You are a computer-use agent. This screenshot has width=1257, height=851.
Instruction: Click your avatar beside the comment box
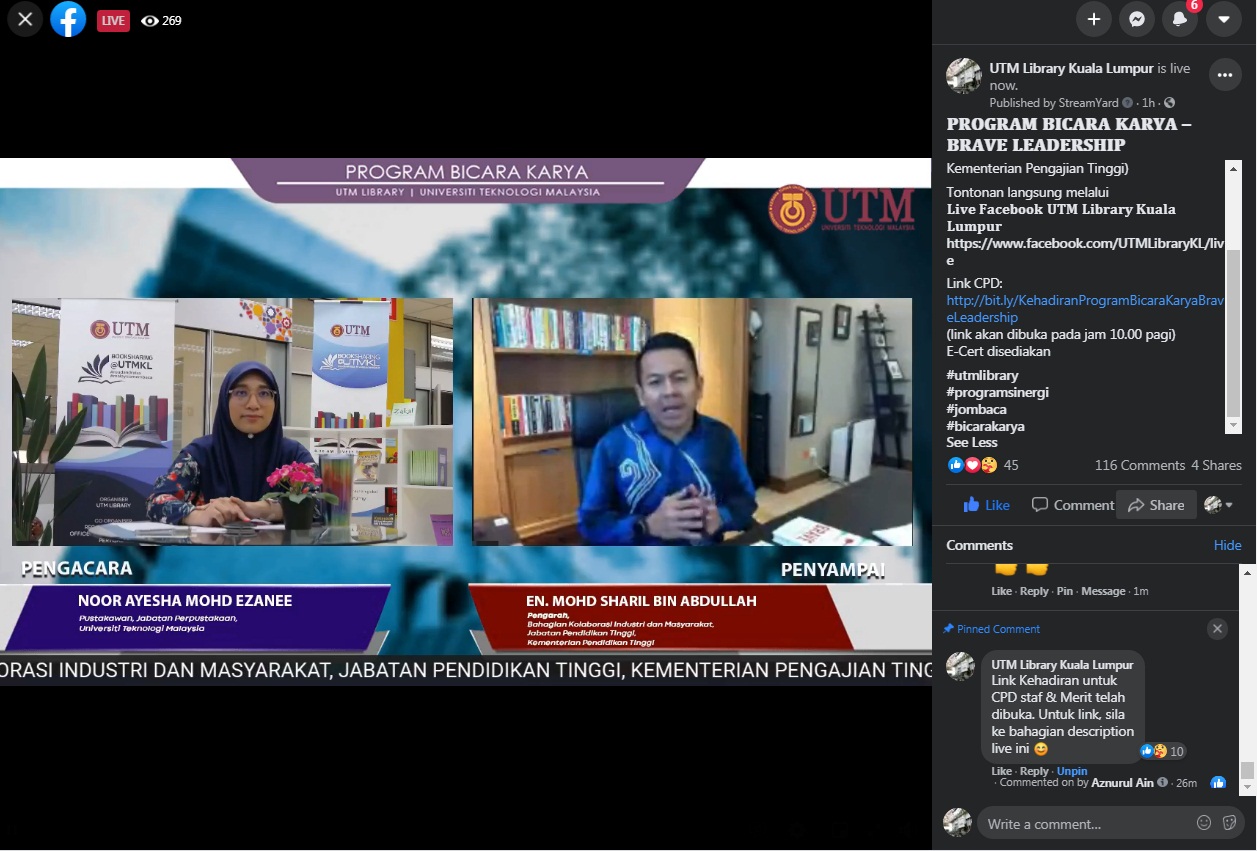coord(957,822)
